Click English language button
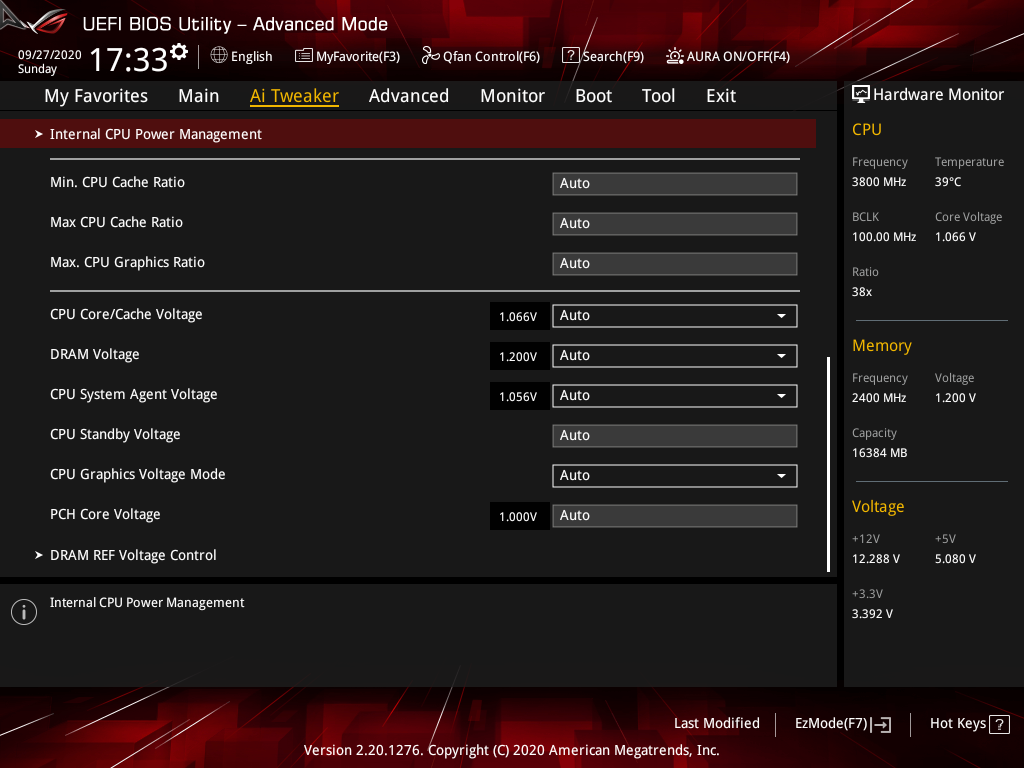Image resolution: width=1024 pixels, height=768 pixels. [x=242, y=56]
